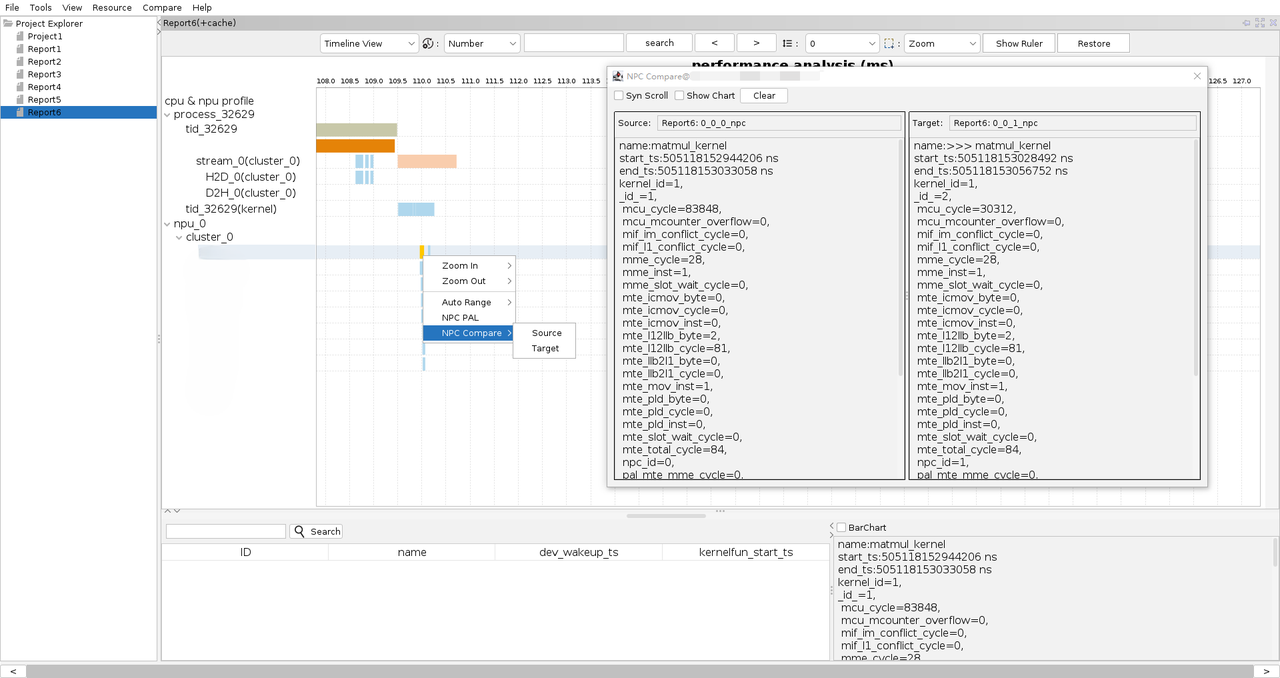Collapse the npu_0 tree node

pyautogui.click(x=168, y=224)
